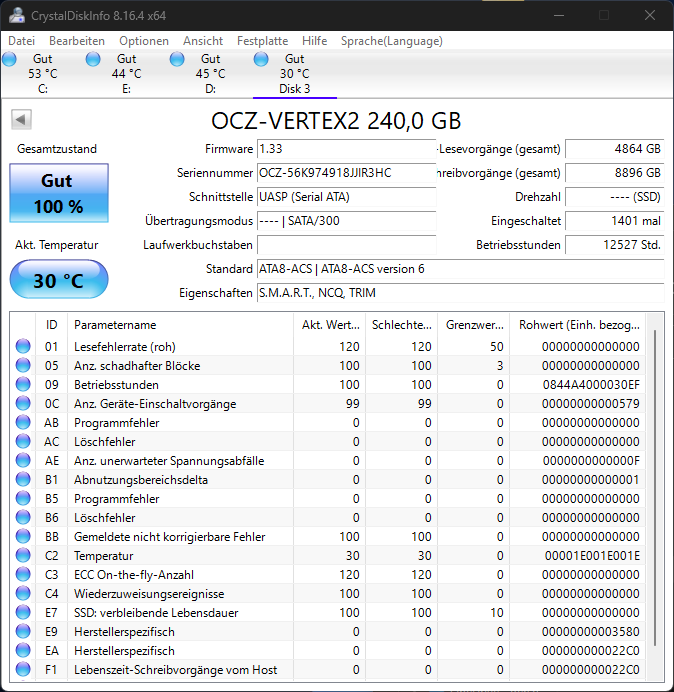Image resolution: width=674 pixels, height=692 pixels.
Task: Select the E: drive tab at 44 °C
Action: tap(126, 74)
